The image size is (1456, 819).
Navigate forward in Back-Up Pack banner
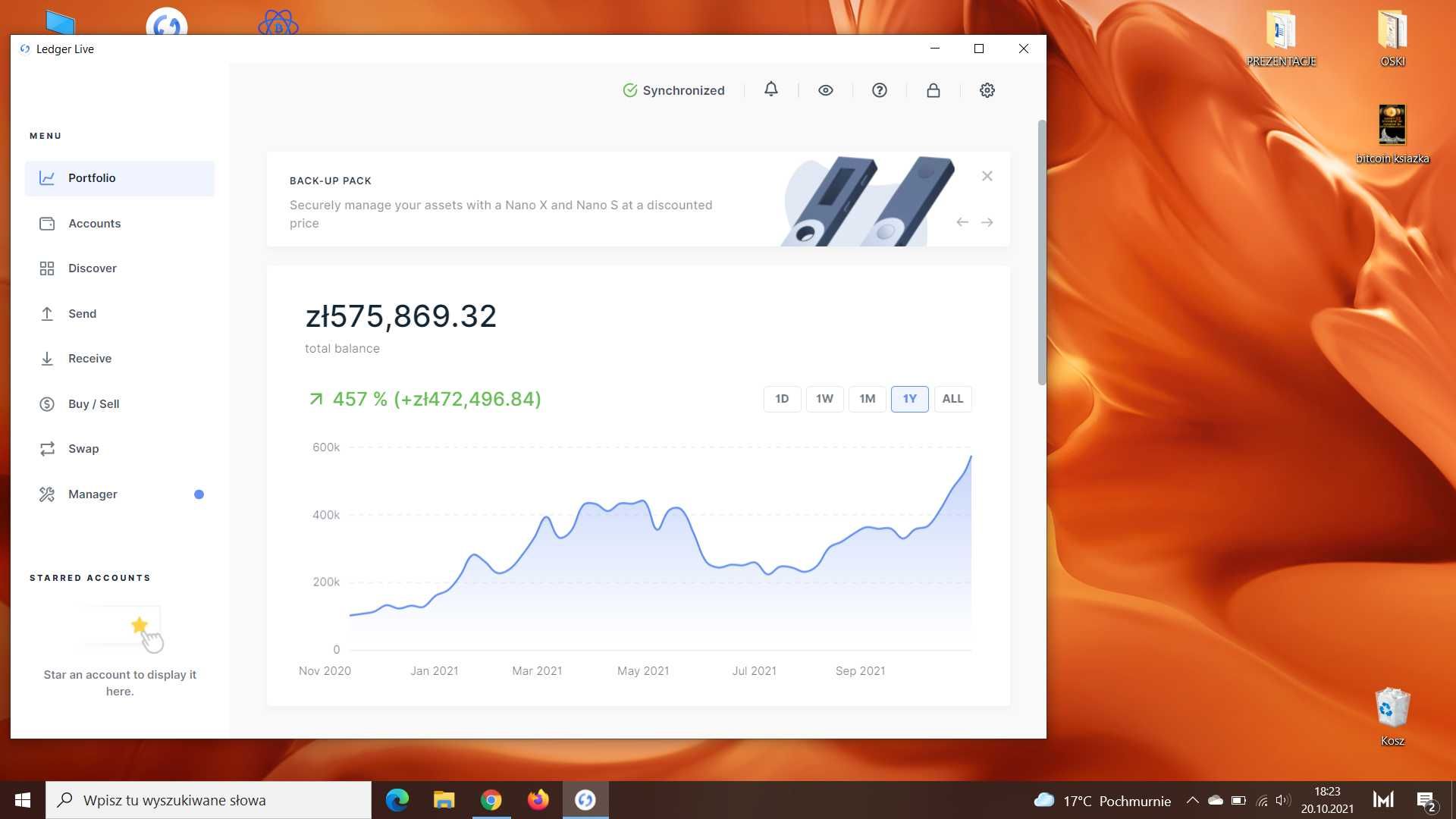(989, 222)
